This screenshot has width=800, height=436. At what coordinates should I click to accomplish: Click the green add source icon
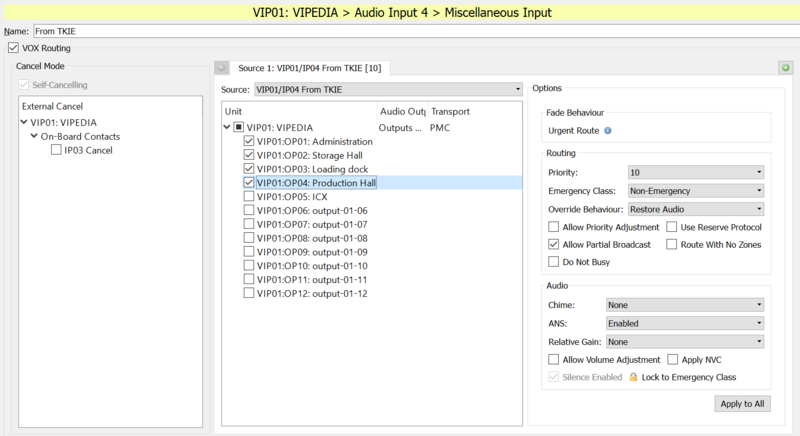785,68
